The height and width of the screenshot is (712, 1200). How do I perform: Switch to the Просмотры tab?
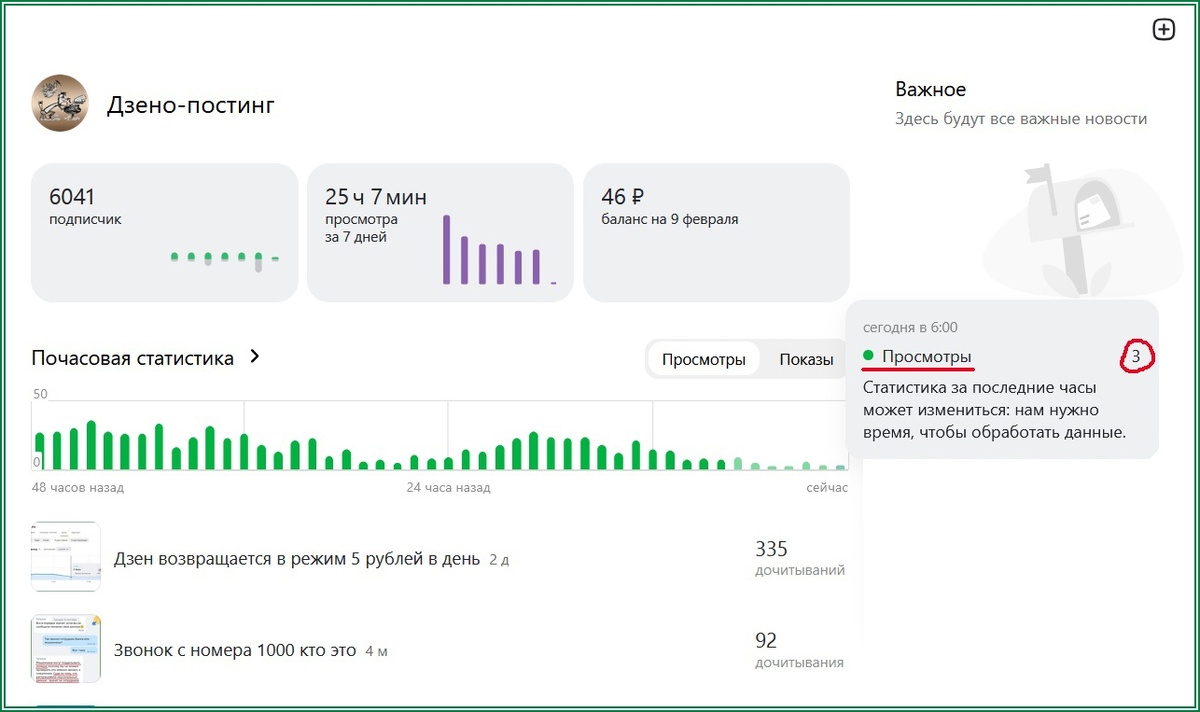pos(704,360)
